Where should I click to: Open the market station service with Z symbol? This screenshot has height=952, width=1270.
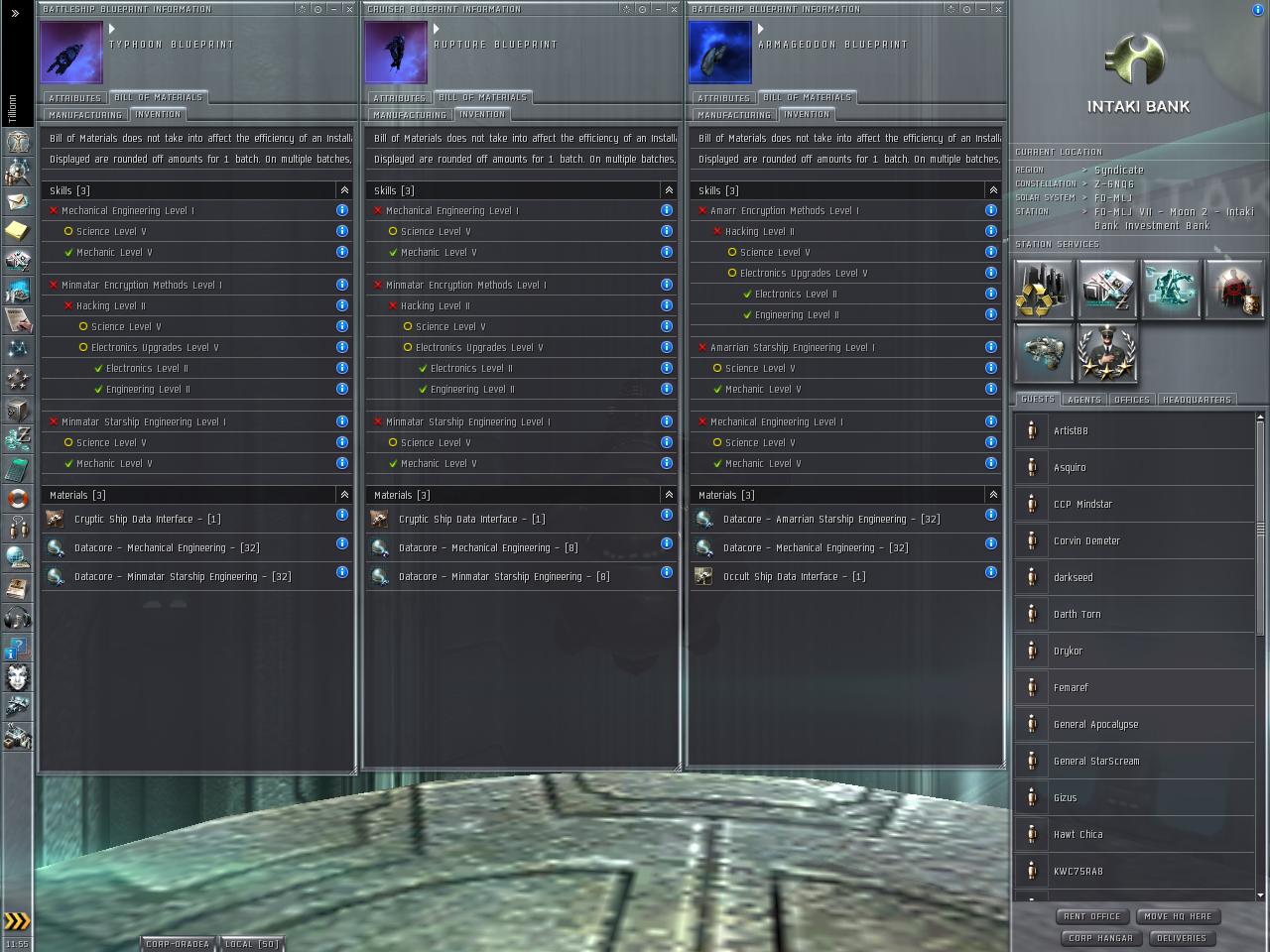[x=1107, y=290]
